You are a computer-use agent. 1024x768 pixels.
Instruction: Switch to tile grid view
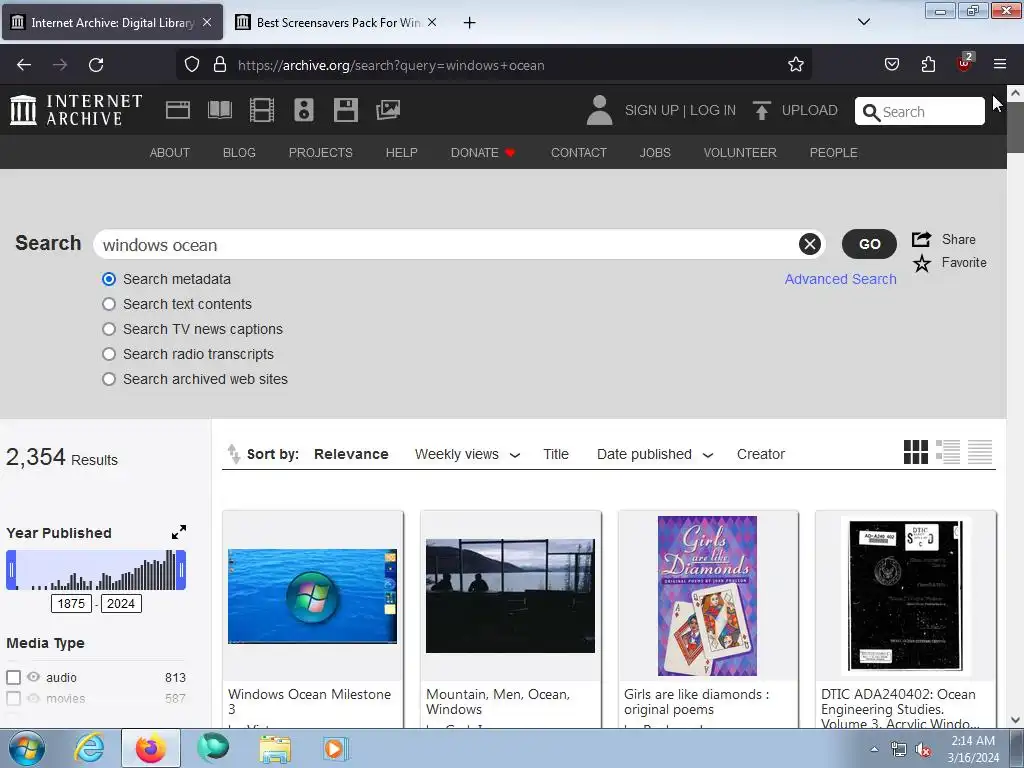[x=916, y=452]
